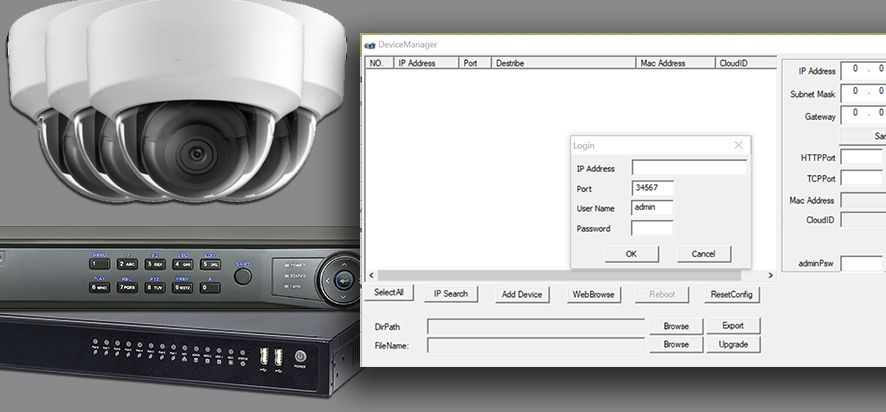This screenshot has width=886, height=412.
Task: Click the Add Device button
Action: point(522,294)
